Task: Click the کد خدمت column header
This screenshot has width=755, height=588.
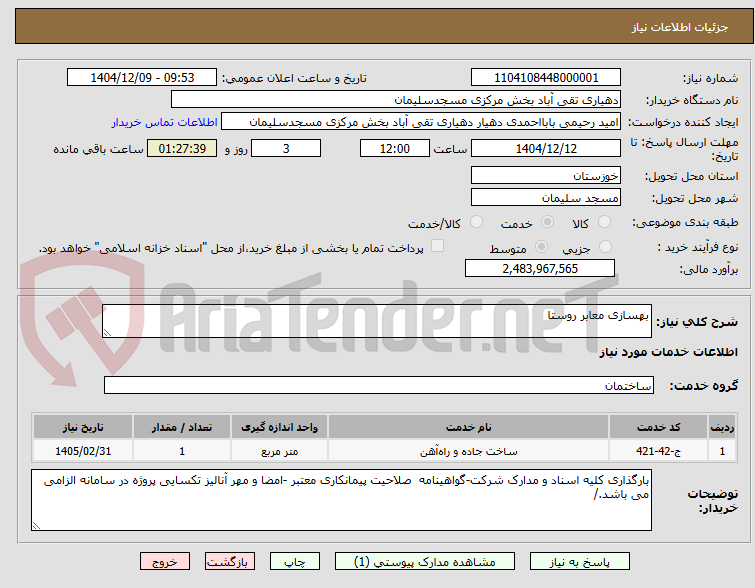Action: pyautogui.click(x=658, y=427)
